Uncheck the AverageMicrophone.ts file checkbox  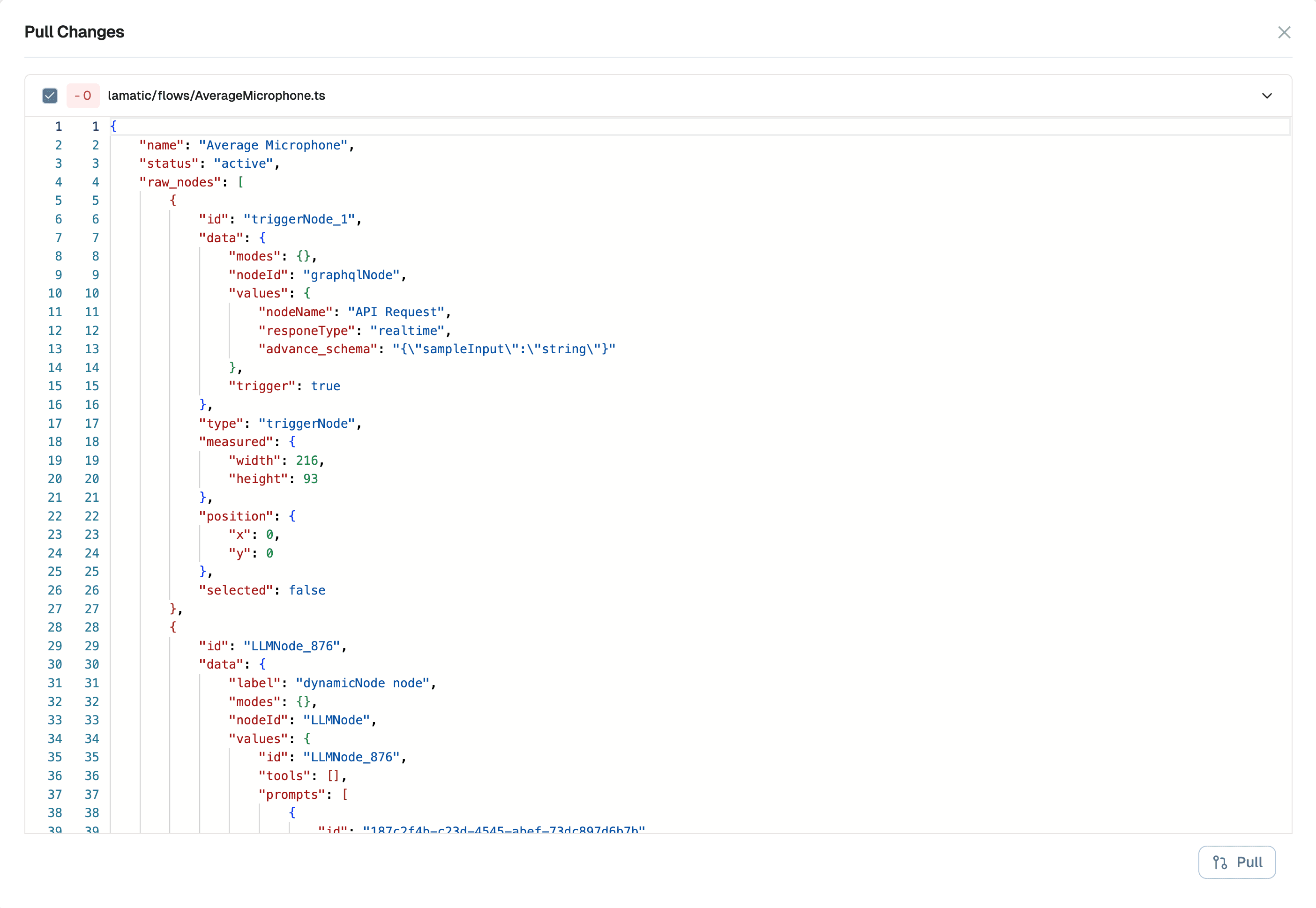(50, 96)
